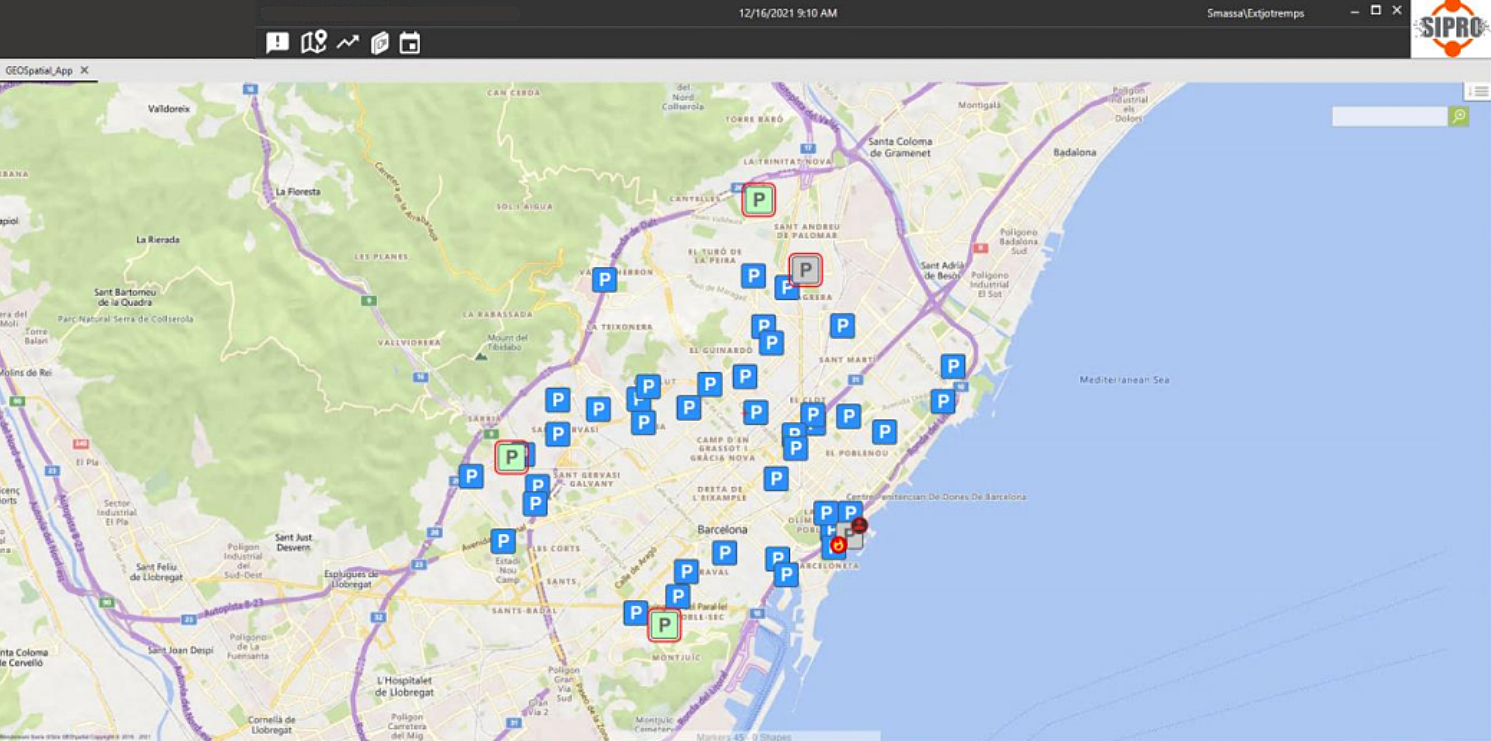The width and height of the screenshot is (1491, 741).
Task: Close the GEOSpatial_App tab
Action: click(85, 71)
